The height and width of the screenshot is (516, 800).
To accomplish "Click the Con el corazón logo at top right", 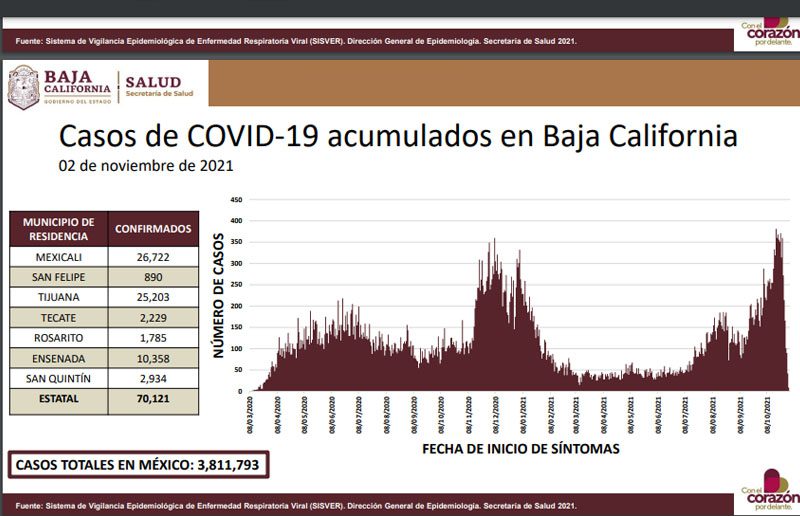I will point(772,33).
